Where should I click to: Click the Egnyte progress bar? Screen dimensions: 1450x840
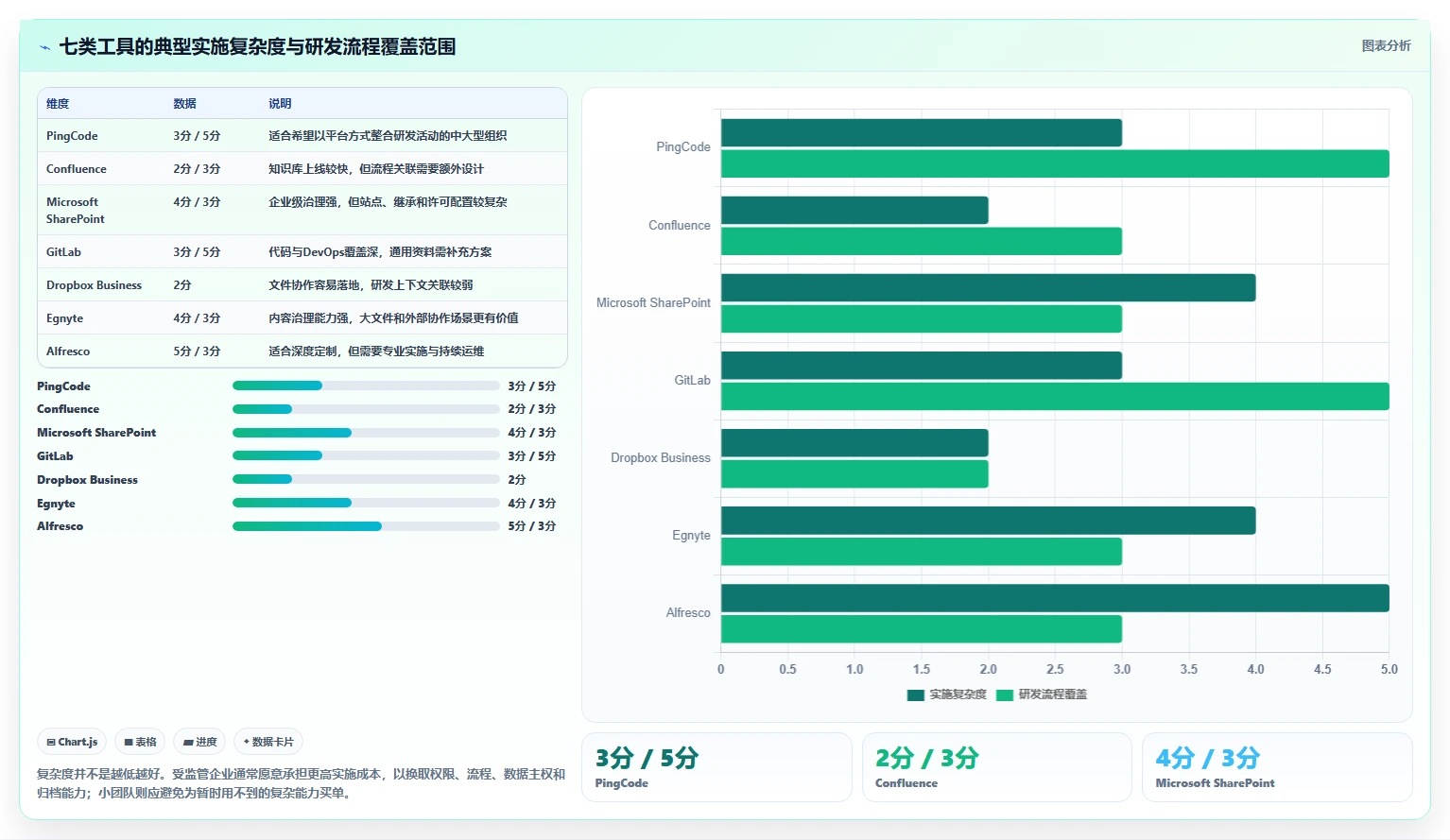click(x=366, y=503)
